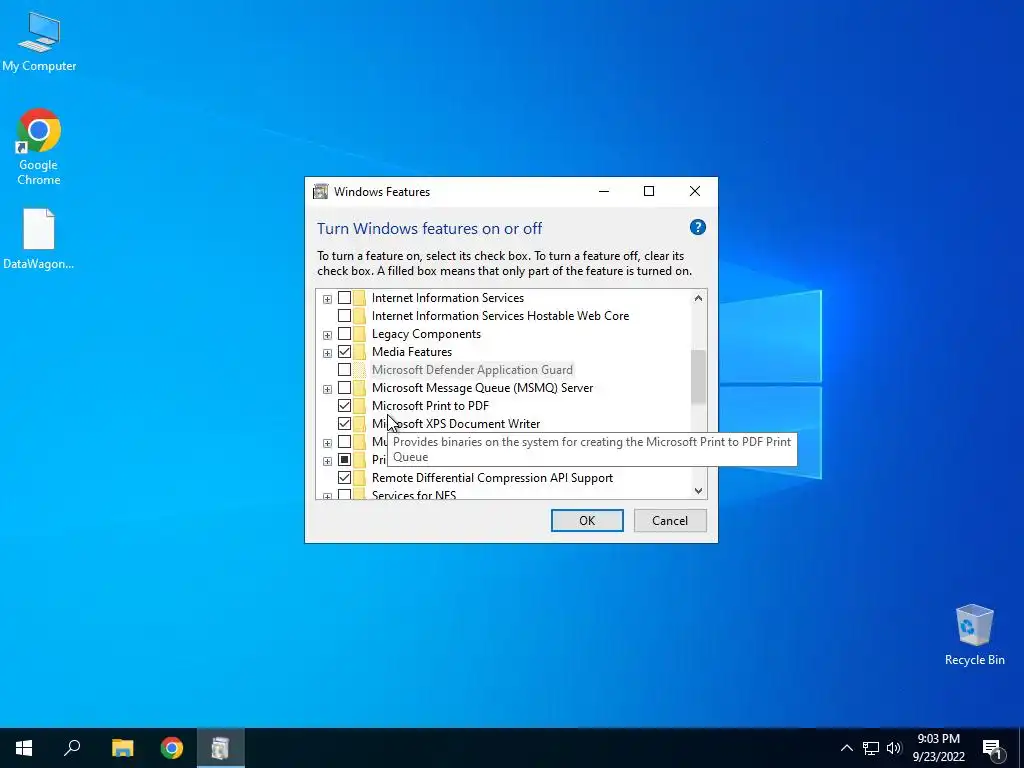Check Microsoft Message Queue (MSMQ) Server
This screenshot has width=1024, height=768.
click(344, 388)
